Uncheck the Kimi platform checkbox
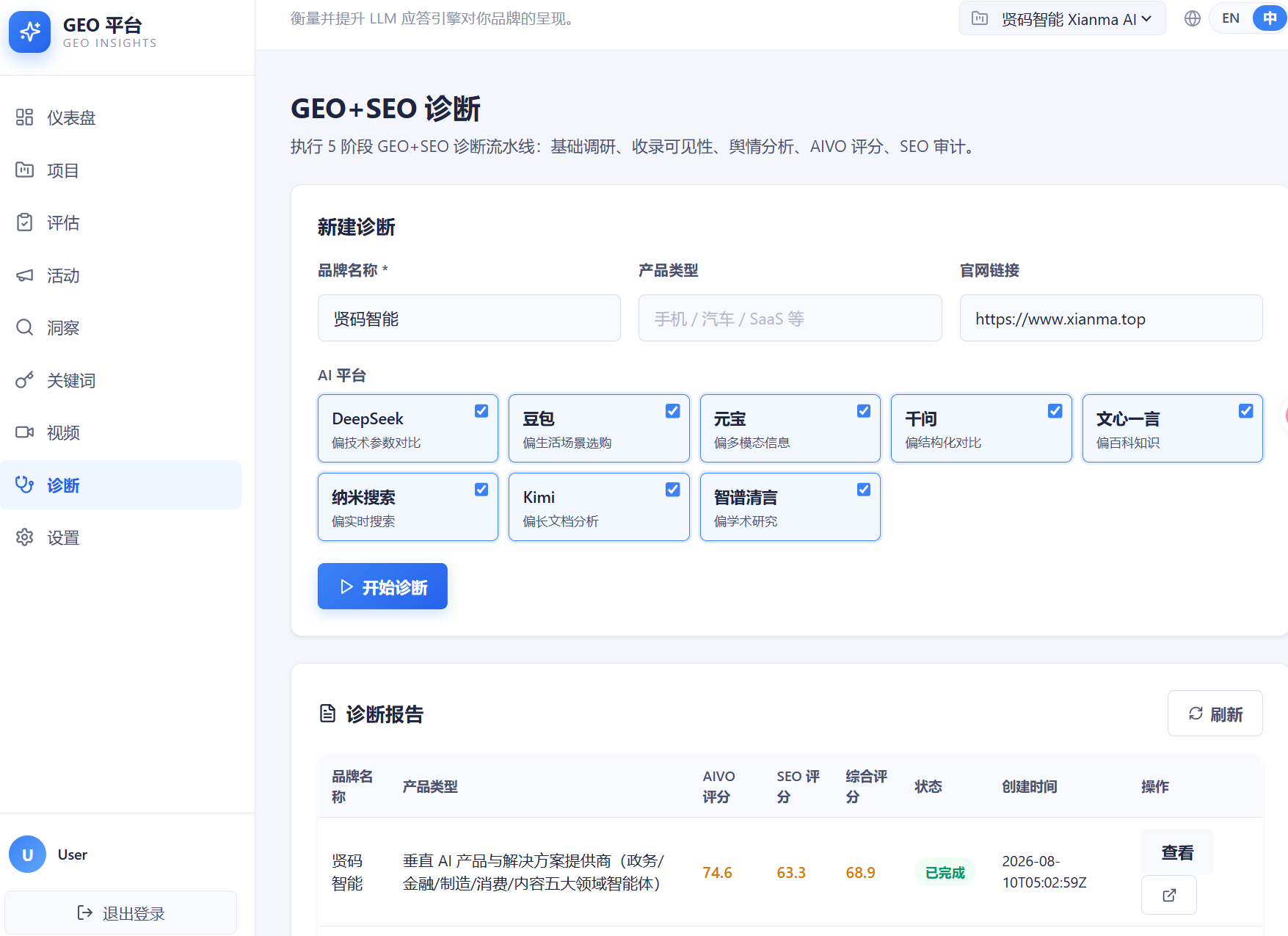The width and height of the screenshot is (1288, 936). coord(672,490)
